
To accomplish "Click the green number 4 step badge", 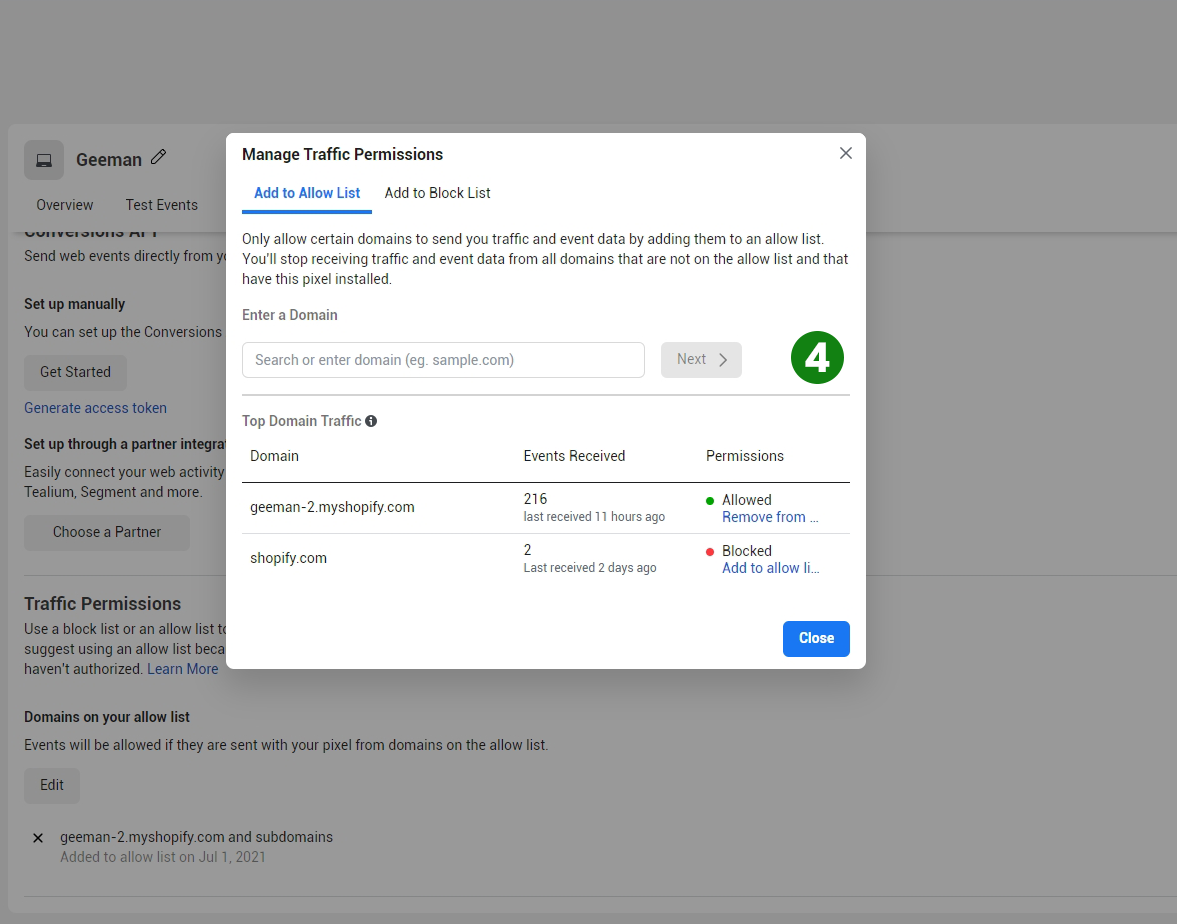I will tap(817, 358).
